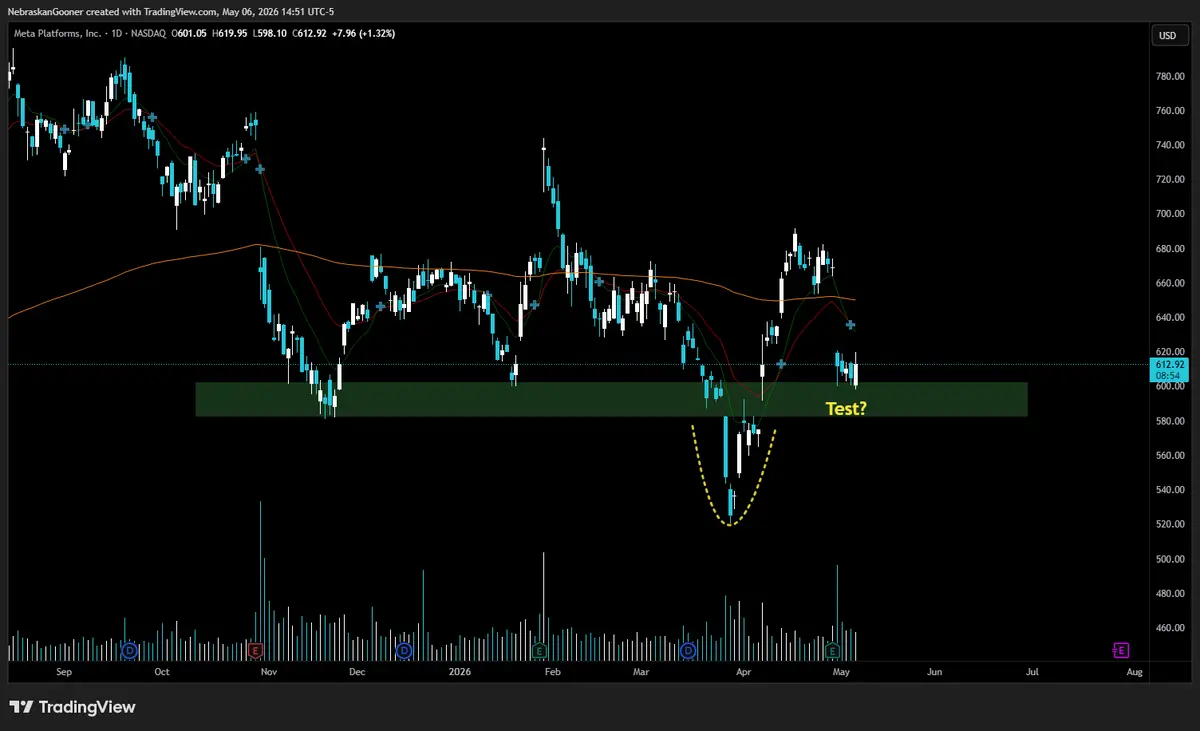Select the green support zone rectangle

click(611, 399)
